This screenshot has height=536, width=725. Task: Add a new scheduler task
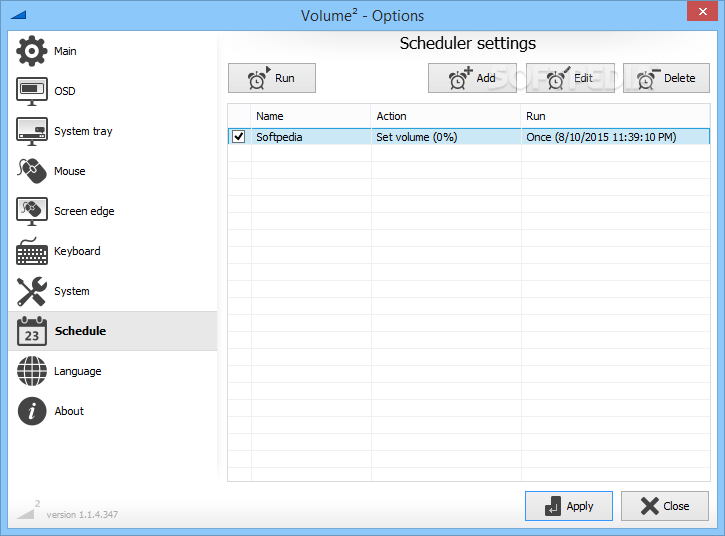click(472, 78)
